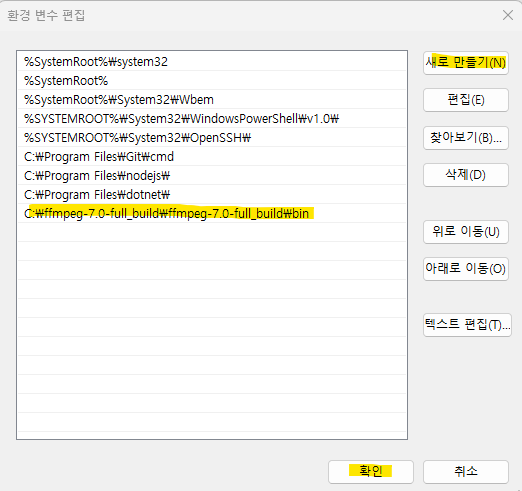Confirm with the 확인 button
522x491 pixels.
click(371, 472)
